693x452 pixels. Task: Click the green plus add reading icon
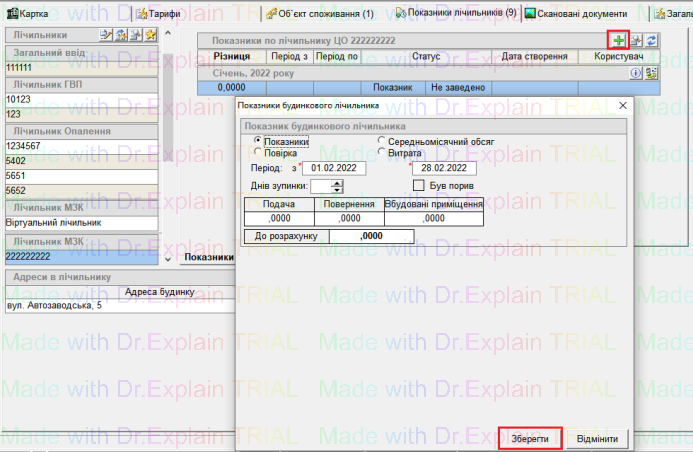coord(620,39)
